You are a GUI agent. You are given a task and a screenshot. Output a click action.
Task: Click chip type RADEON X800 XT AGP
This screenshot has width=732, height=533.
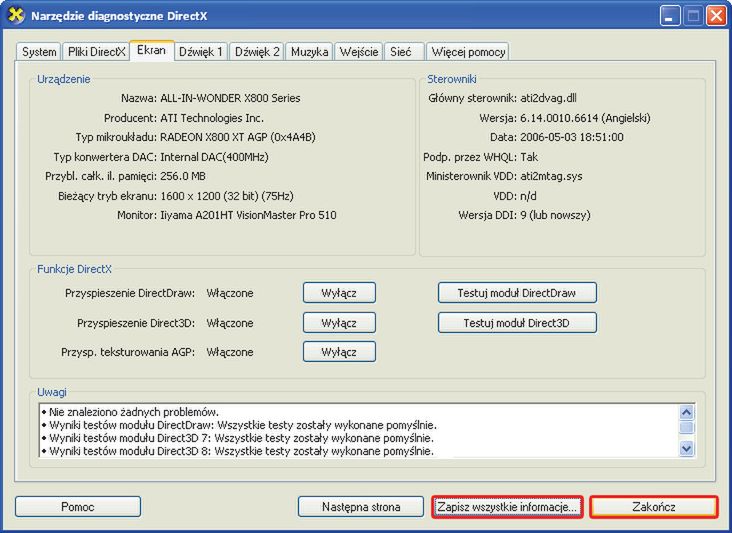point(238,137)
